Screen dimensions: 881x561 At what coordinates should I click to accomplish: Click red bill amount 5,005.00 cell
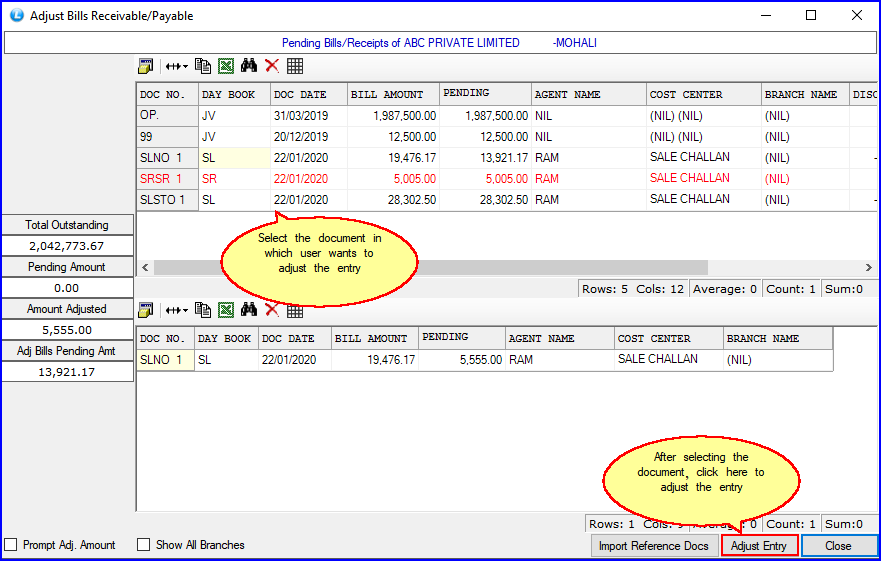pos(393,179)
